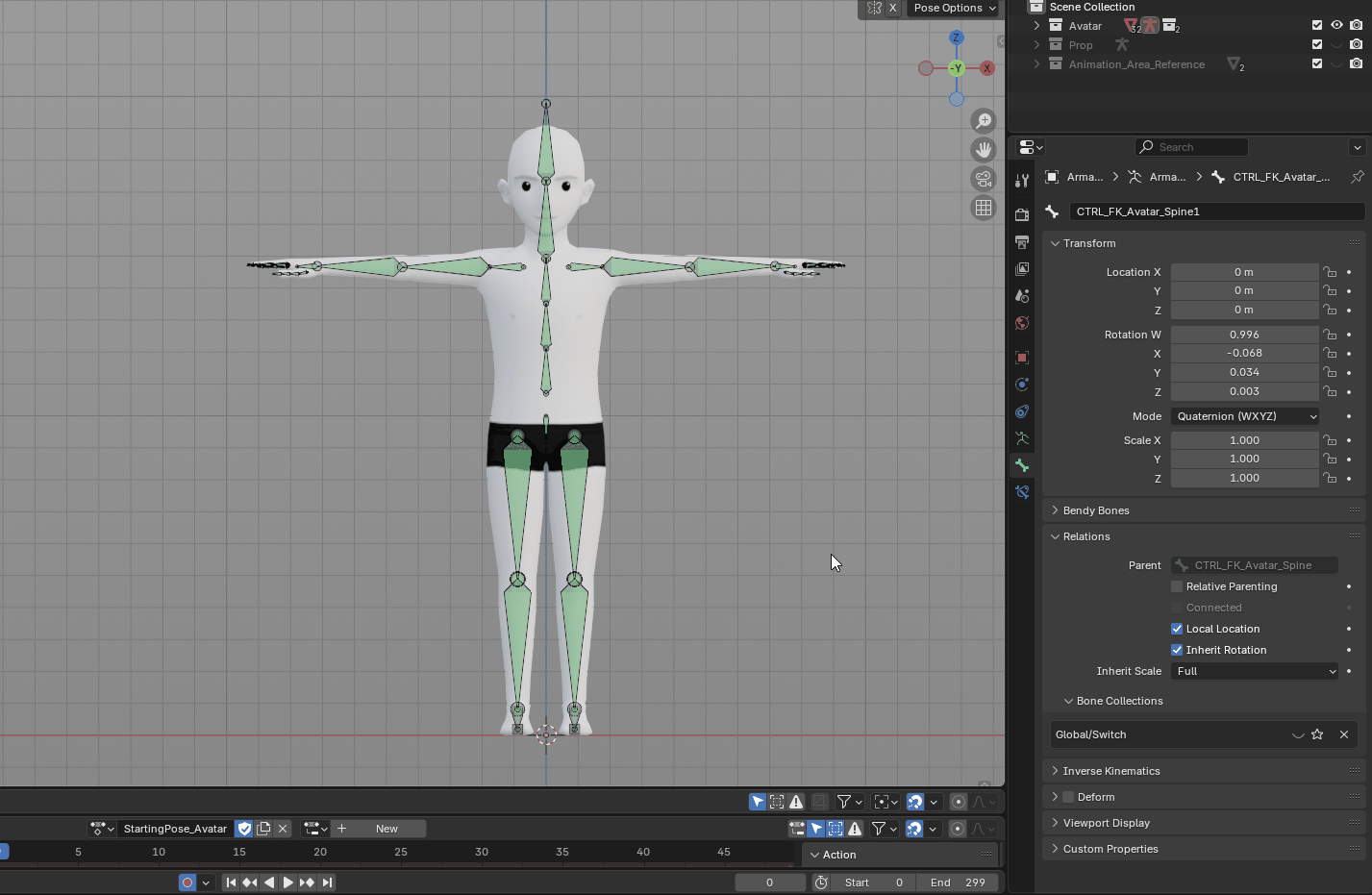Open the Tool properties tab (wrench icon)
Image resolution: width=1372 pixels, height=895 pixels.
pyautogui.click(x=1022, y=181)
